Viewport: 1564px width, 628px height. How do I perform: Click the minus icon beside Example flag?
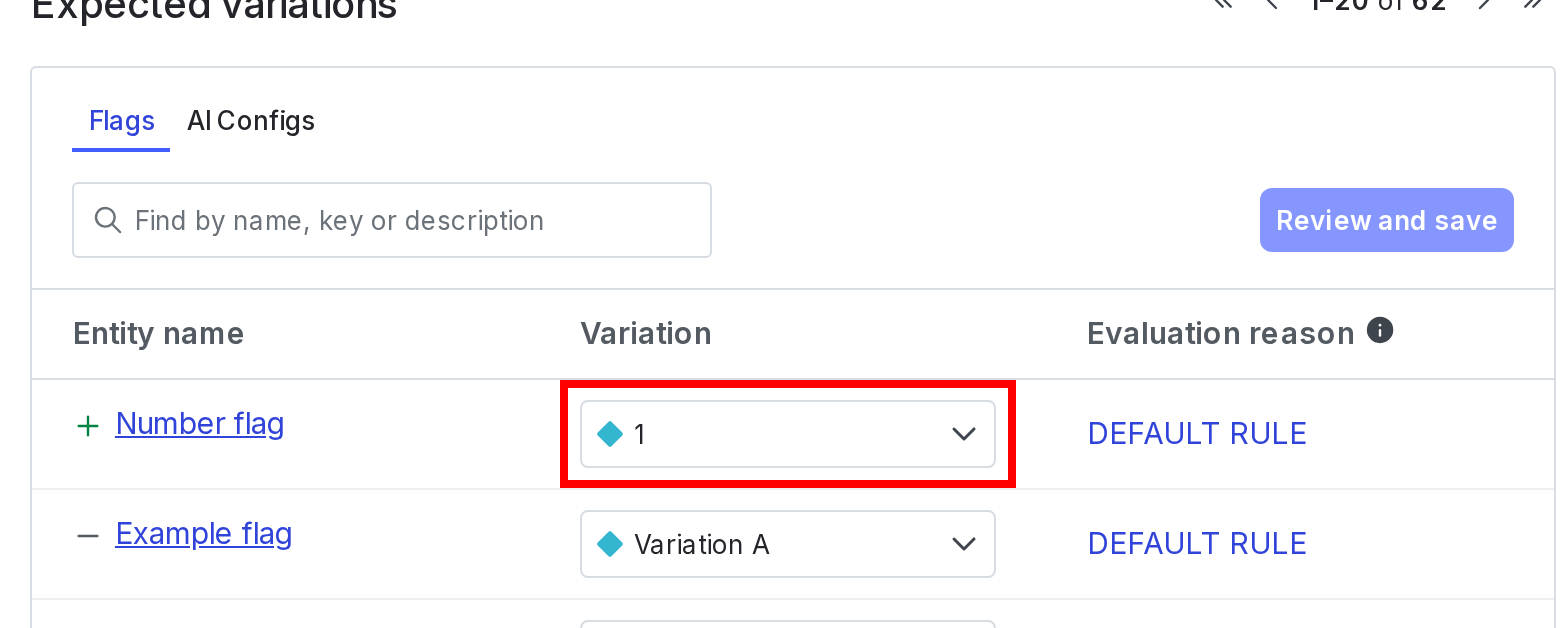coord(88,536)
